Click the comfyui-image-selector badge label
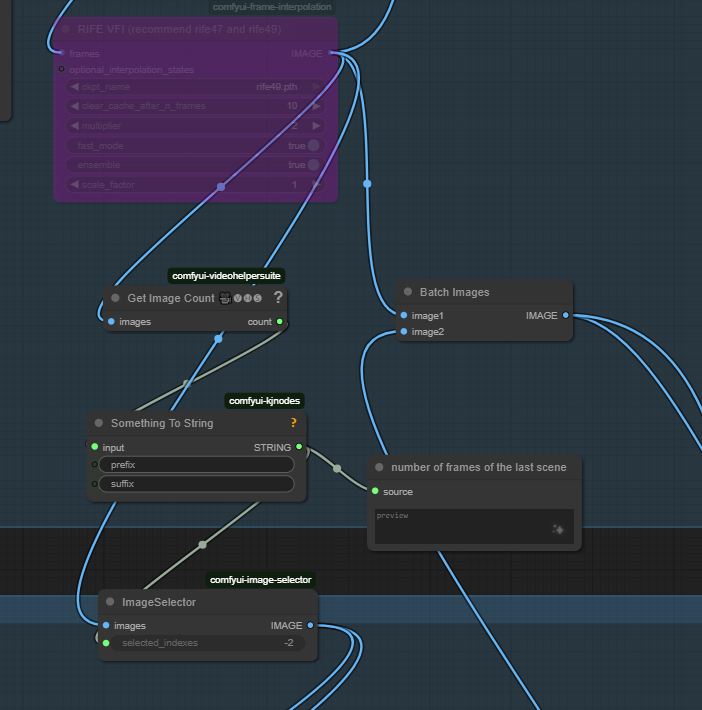Viewport: 702px width, 710px height. coord(261,580)
